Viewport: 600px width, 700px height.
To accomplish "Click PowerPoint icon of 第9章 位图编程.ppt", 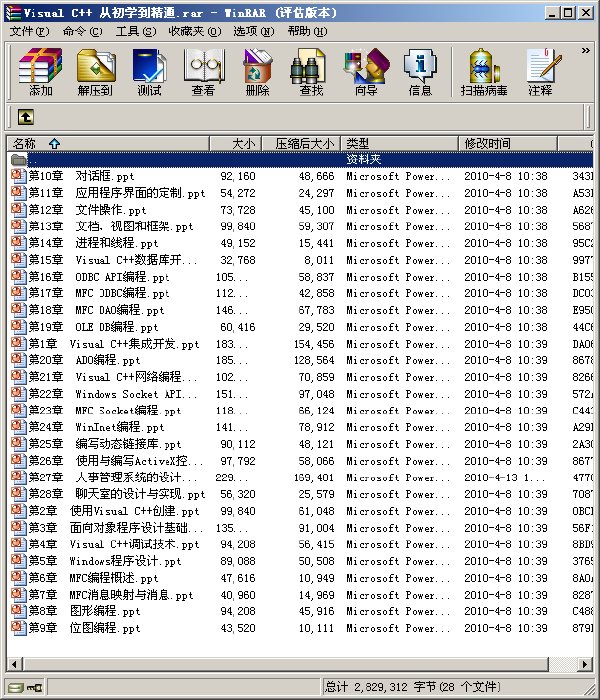I will coord(18,628).
